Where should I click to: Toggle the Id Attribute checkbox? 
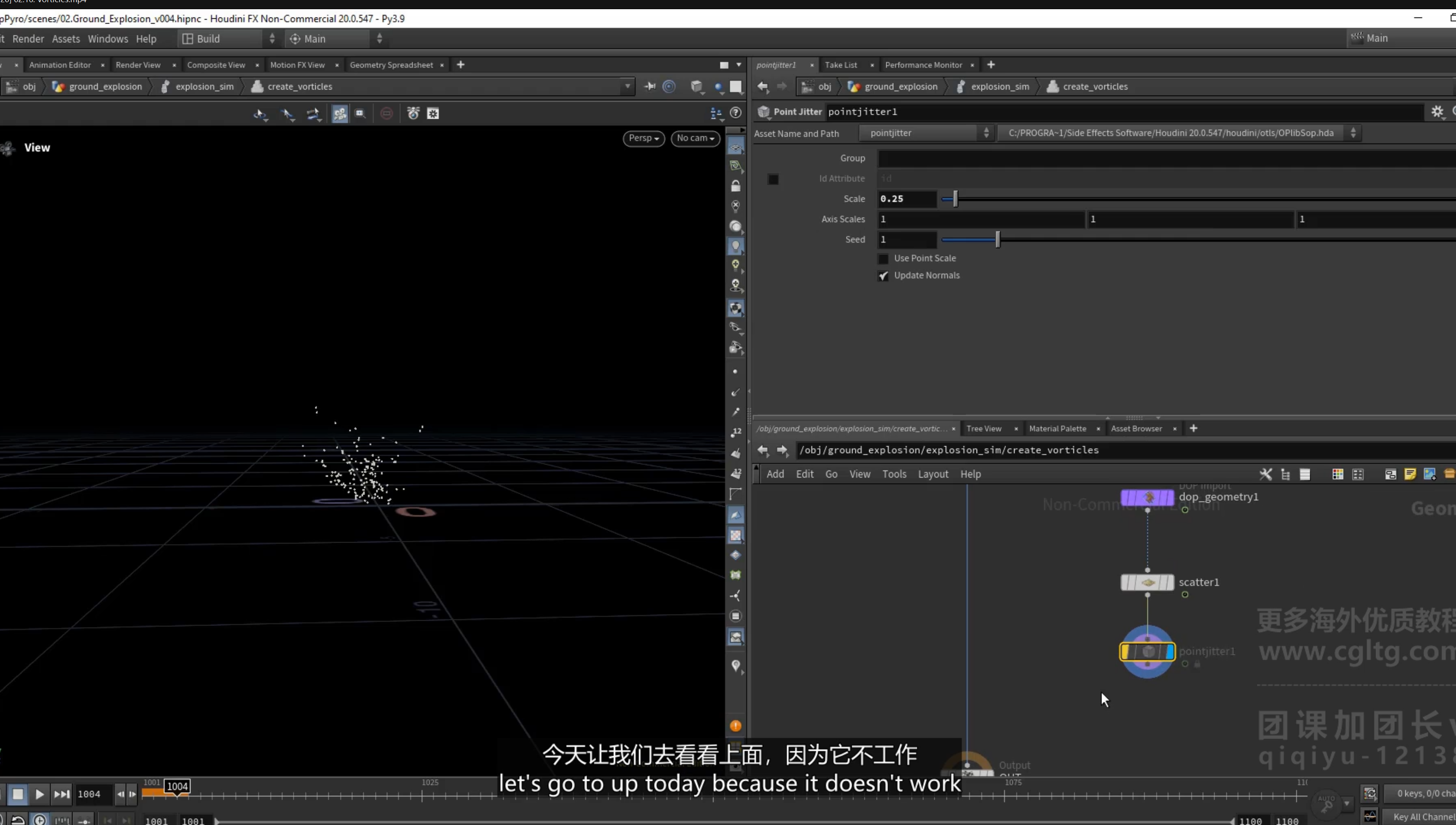point(773,179)
